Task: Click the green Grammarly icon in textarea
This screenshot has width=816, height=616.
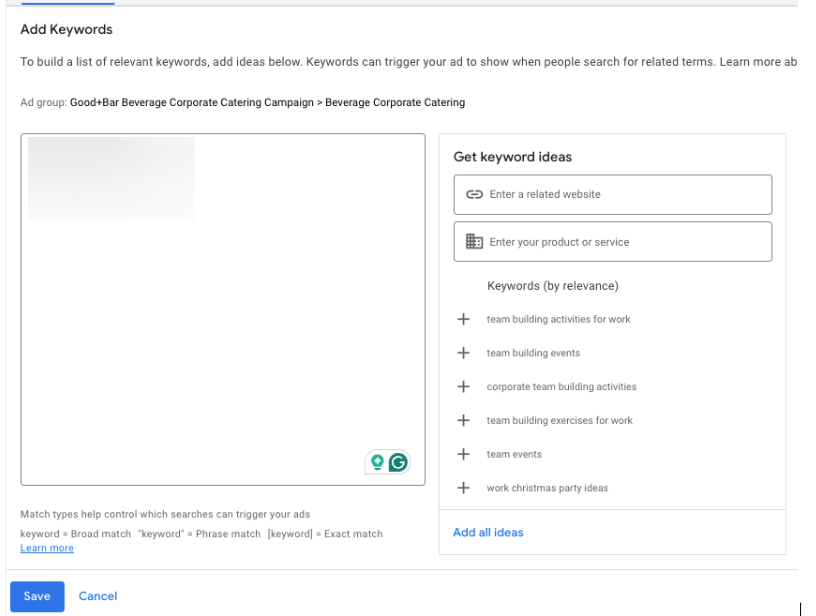Action: pyautogui.click(x=398, y=462)
